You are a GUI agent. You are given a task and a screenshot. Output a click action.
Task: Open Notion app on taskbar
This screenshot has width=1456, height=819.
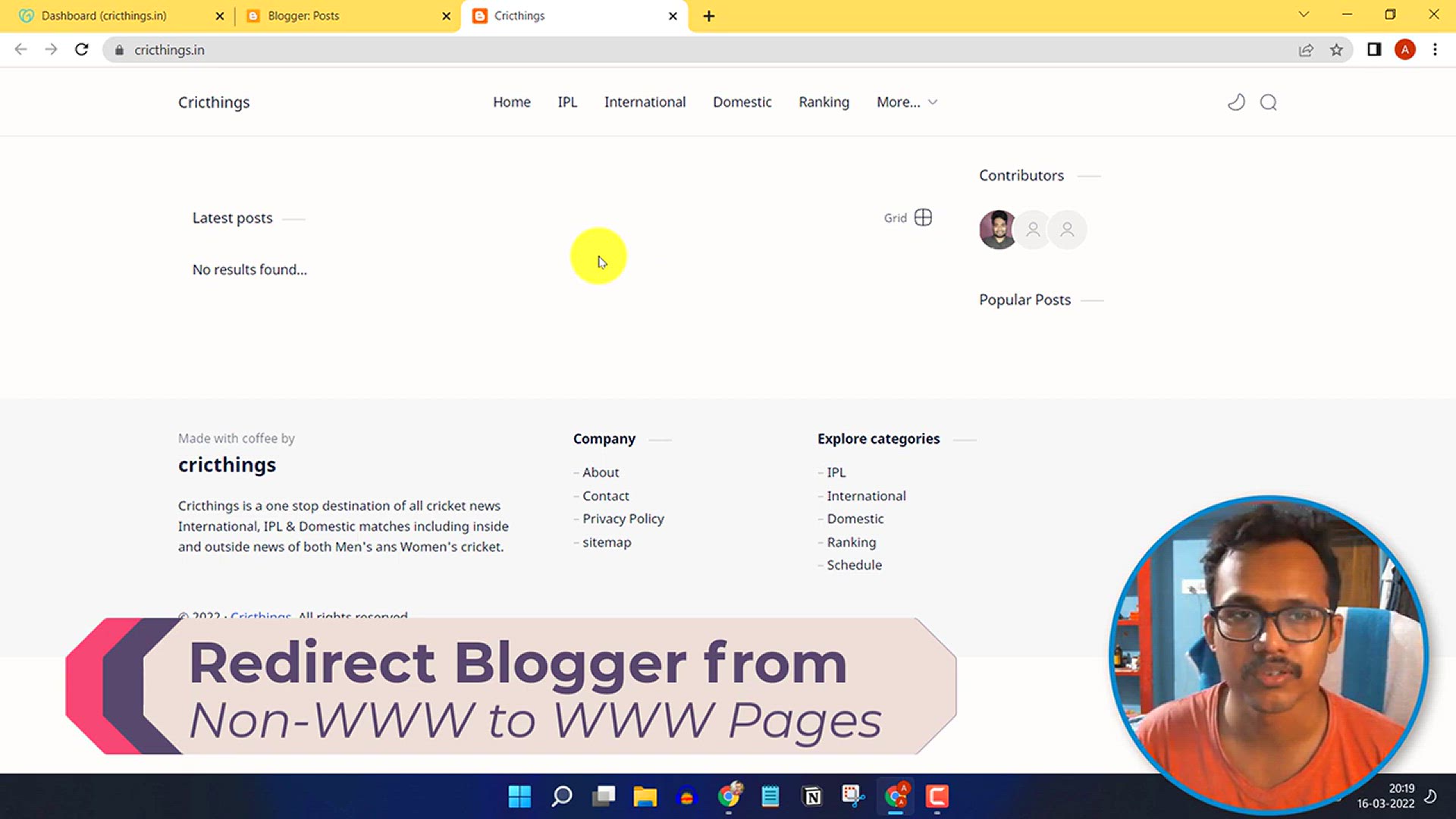(812, 796)
